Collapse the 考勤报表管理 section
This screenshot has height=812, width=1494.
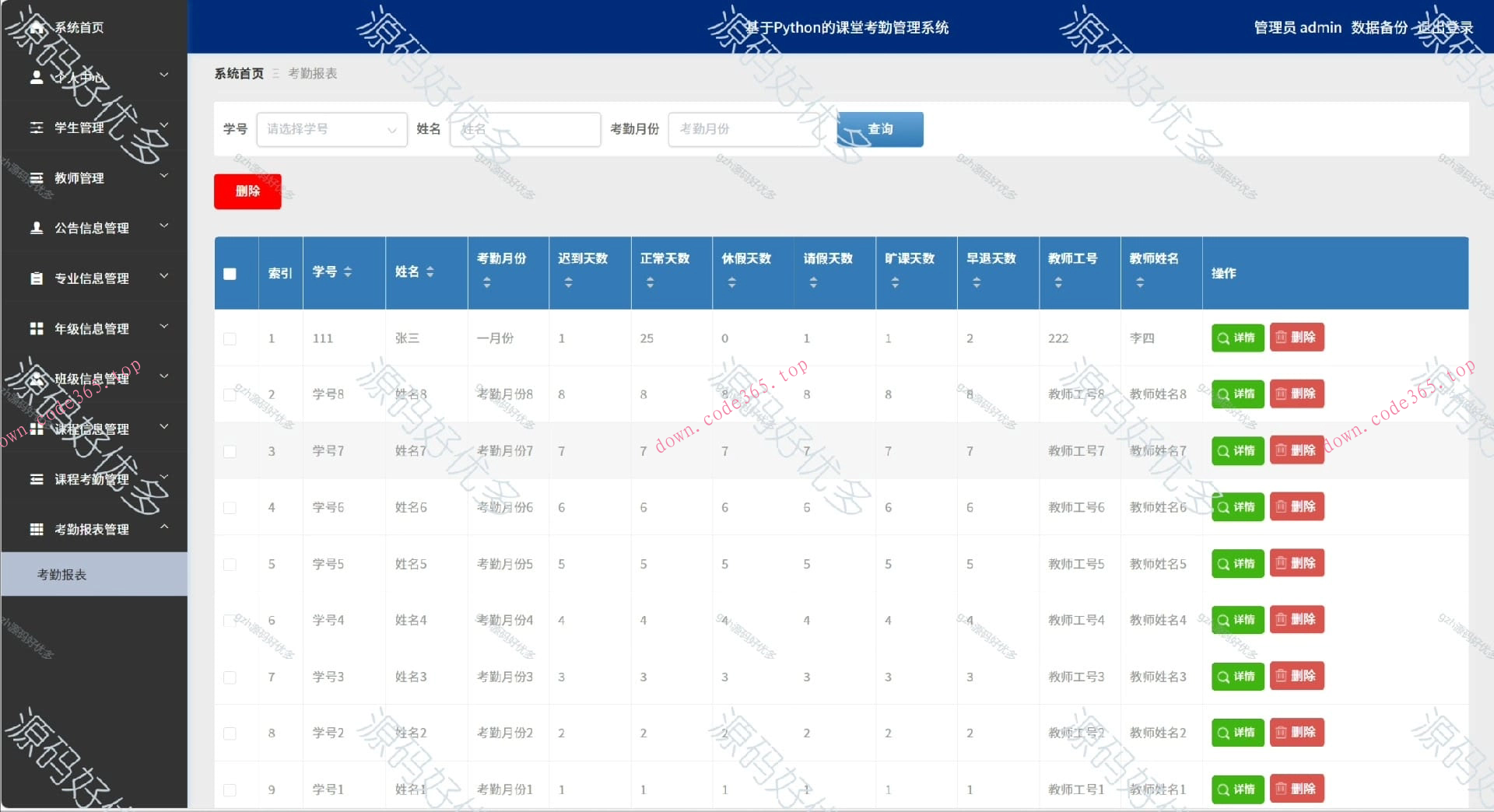[163, 526]
